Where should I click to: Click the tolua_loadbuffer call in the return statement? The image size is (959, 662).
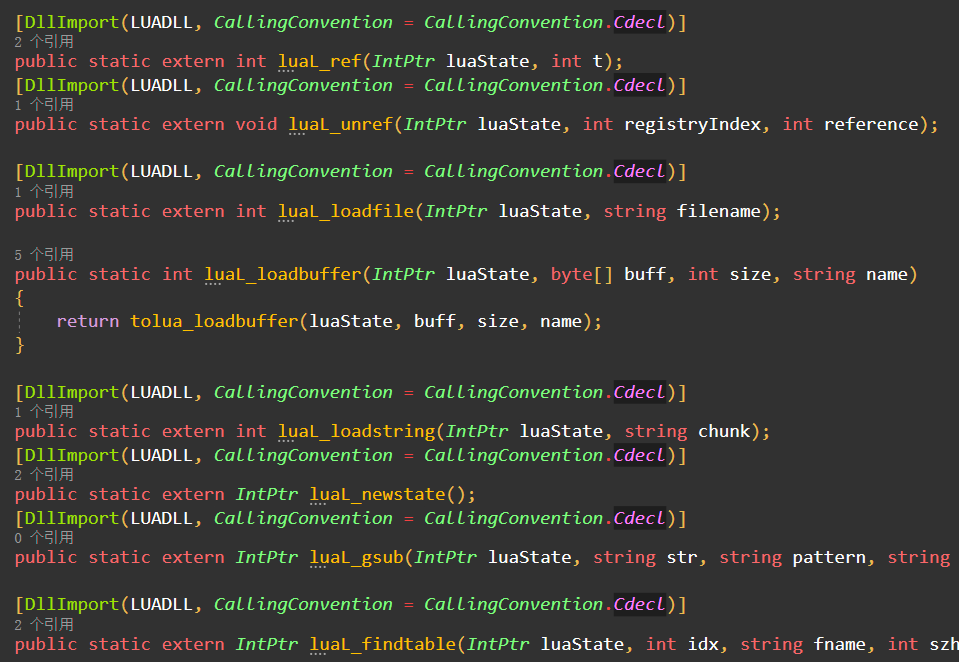(214, 322)
